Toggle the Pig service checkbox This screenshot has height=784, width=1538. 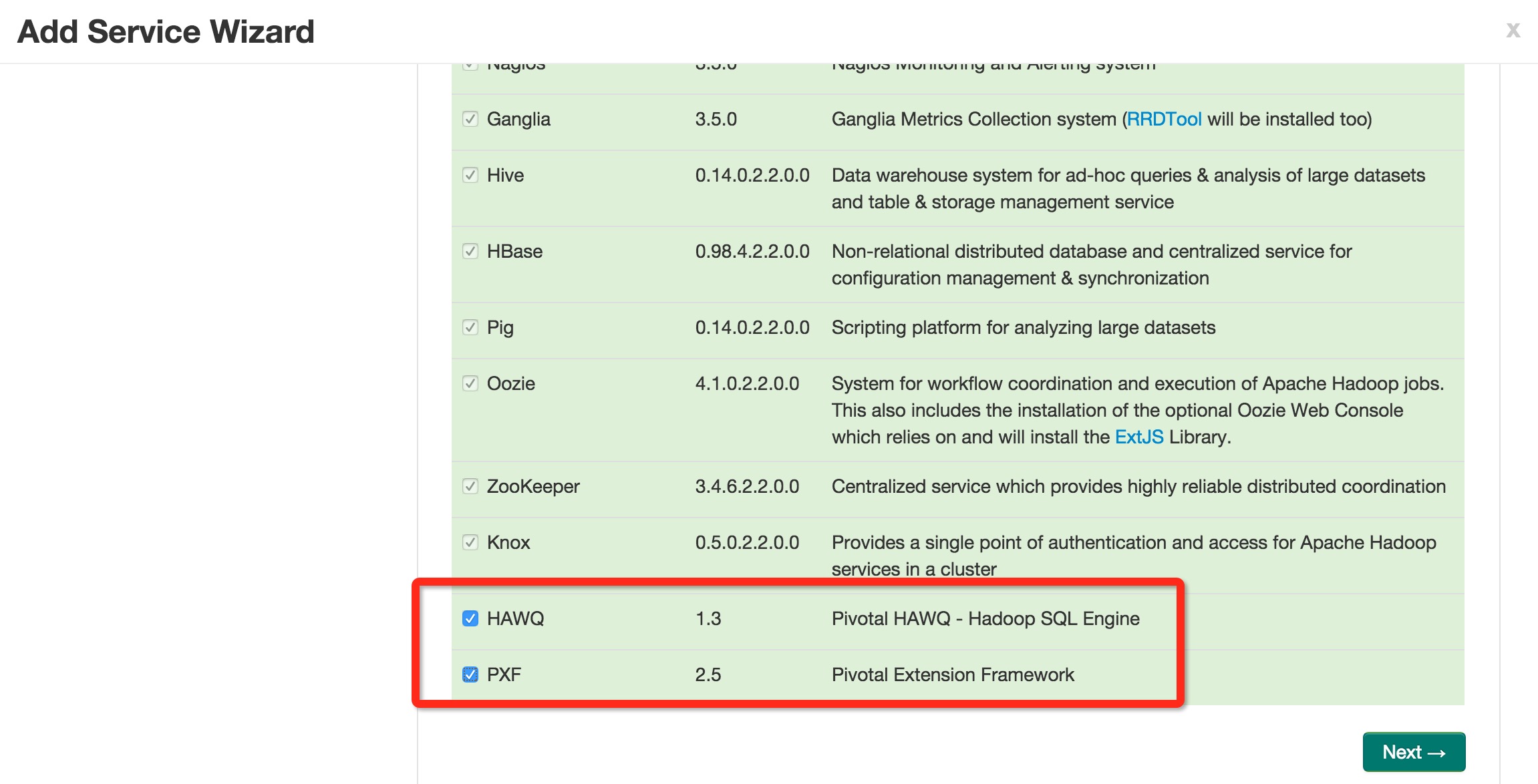[x=470, y=327]
